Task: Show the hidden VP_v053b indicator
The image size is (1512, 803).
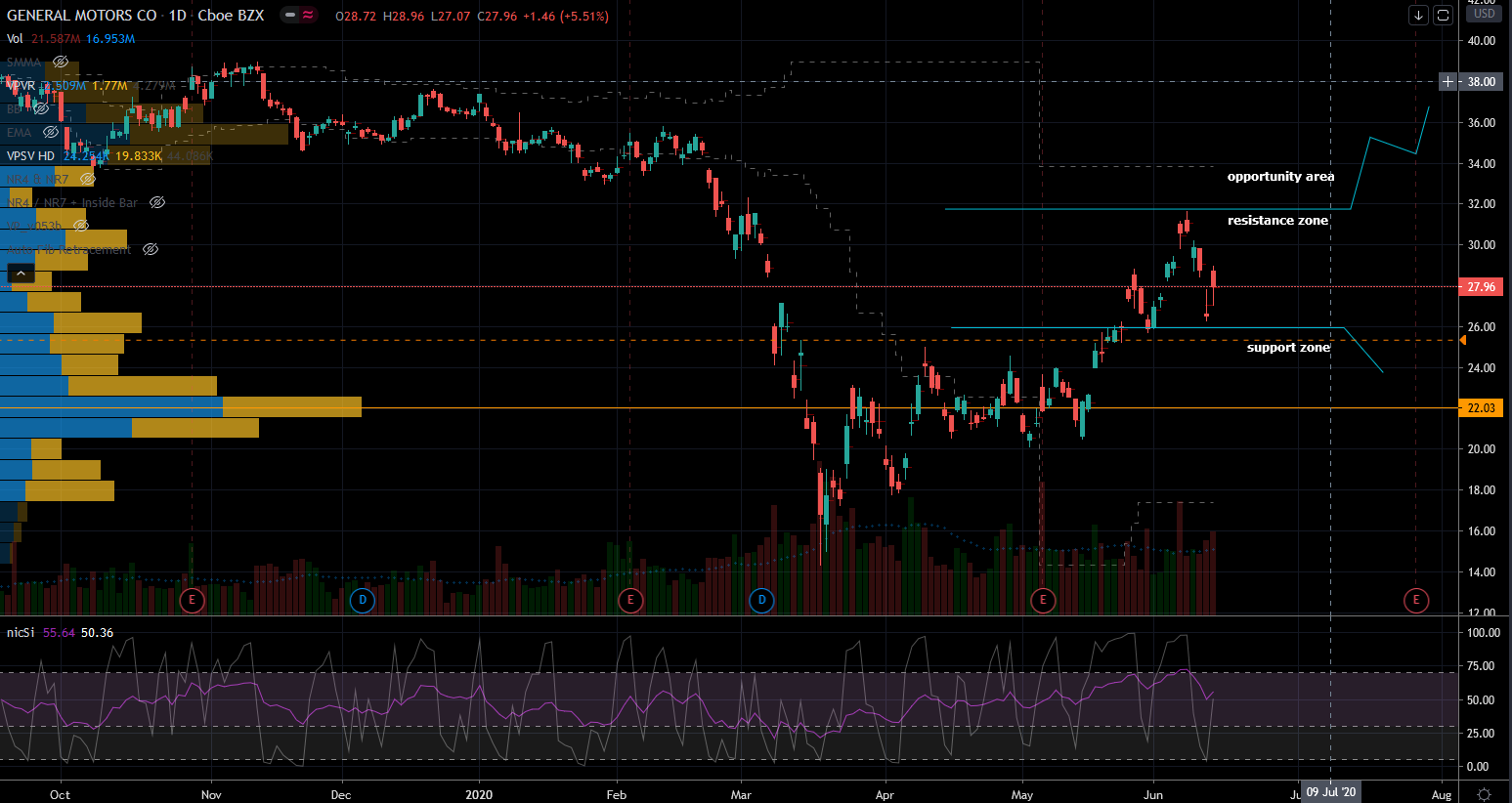Action: point(82,227)
